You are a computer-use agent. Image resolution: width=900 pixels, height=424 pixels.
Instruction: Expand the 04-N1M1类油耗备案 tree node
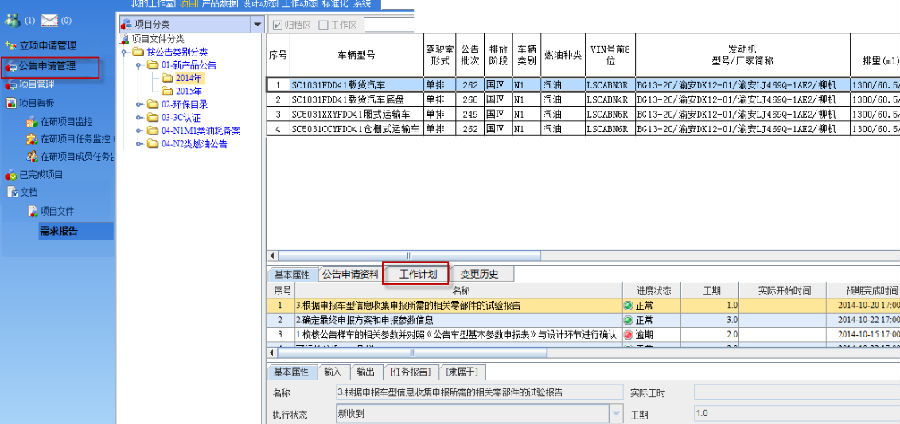point(139,131)
